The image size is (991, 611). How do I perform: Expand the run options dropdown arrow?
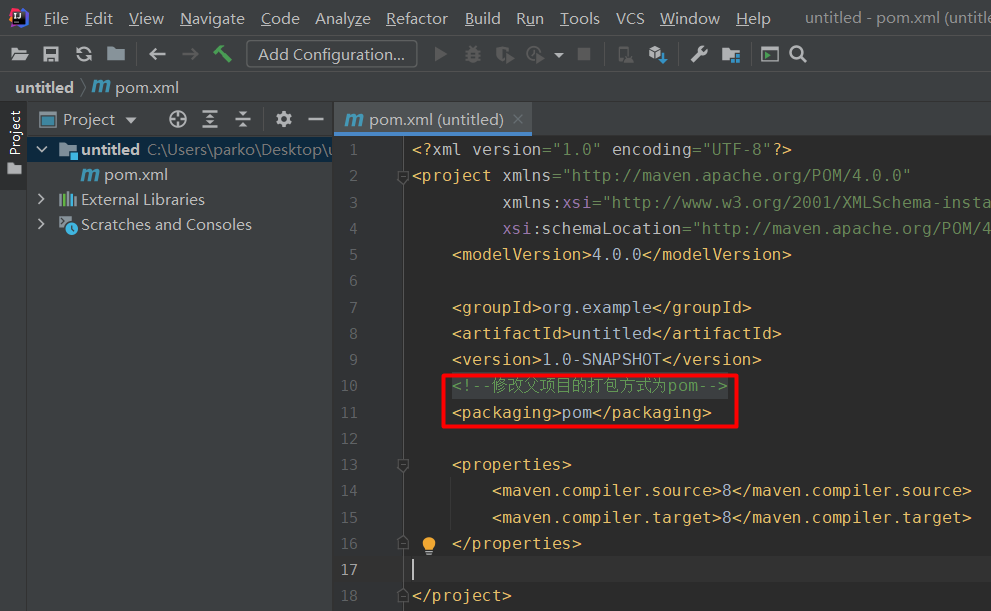point(559,55)
